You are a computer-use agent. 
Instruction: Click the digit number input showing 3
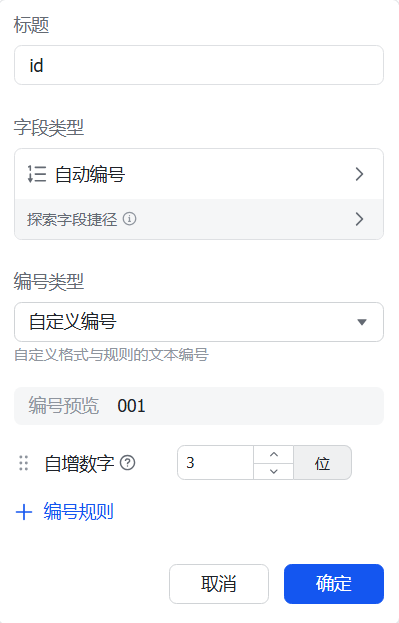tap(215, 462)
